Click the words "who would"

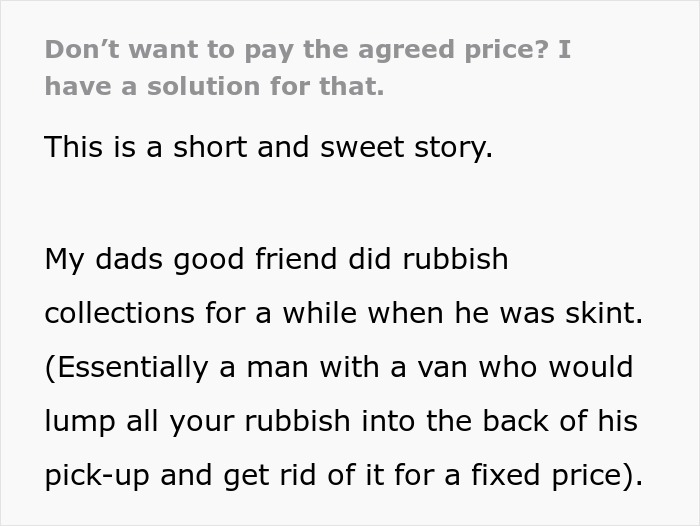tap(555, 368)
